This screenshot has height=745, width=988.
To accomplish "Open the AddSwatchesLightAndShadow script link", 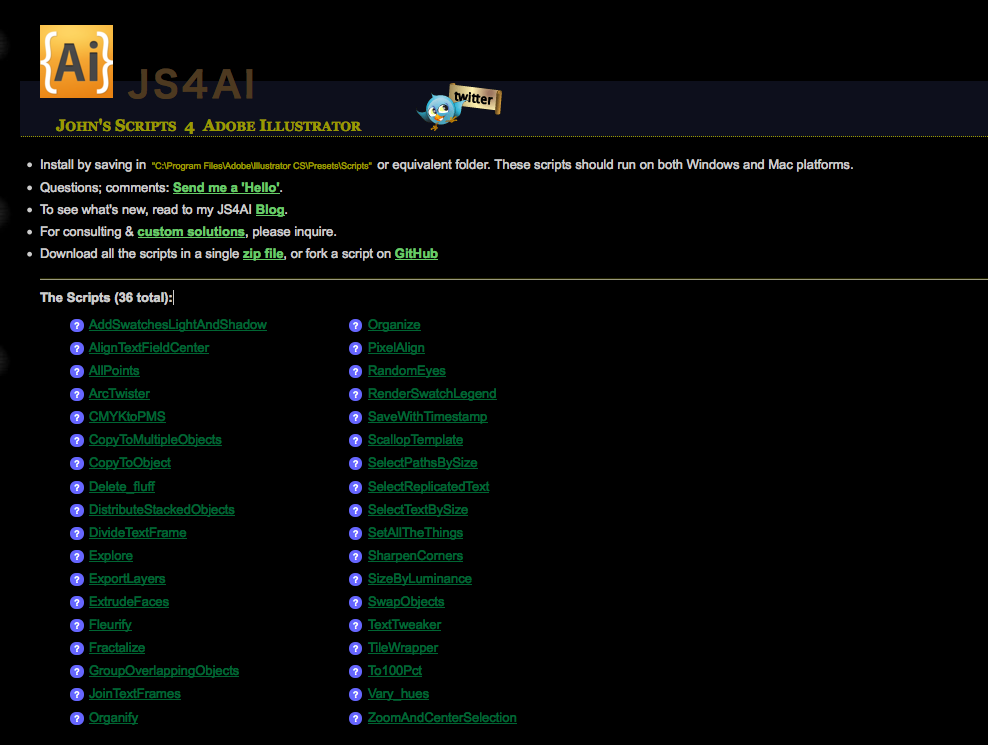I will [x=178, y=325].
